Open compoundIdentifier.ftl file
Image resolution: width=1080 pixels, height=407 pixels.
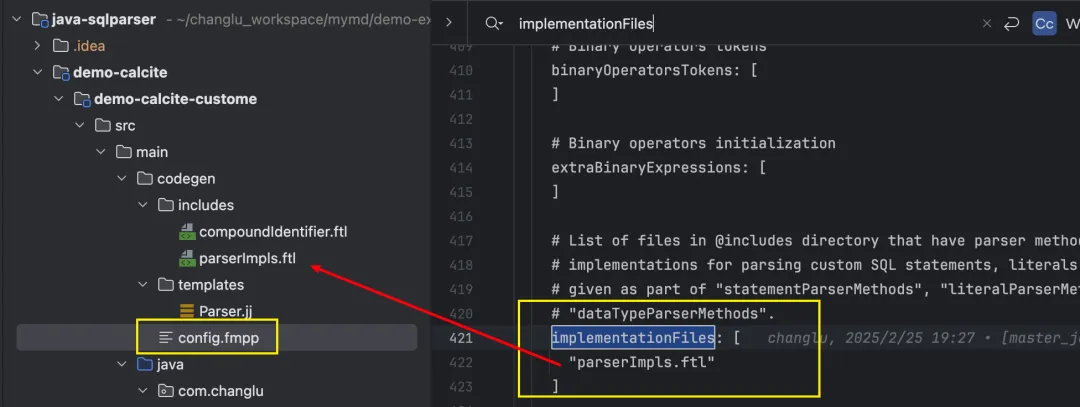tap(273, 232)
